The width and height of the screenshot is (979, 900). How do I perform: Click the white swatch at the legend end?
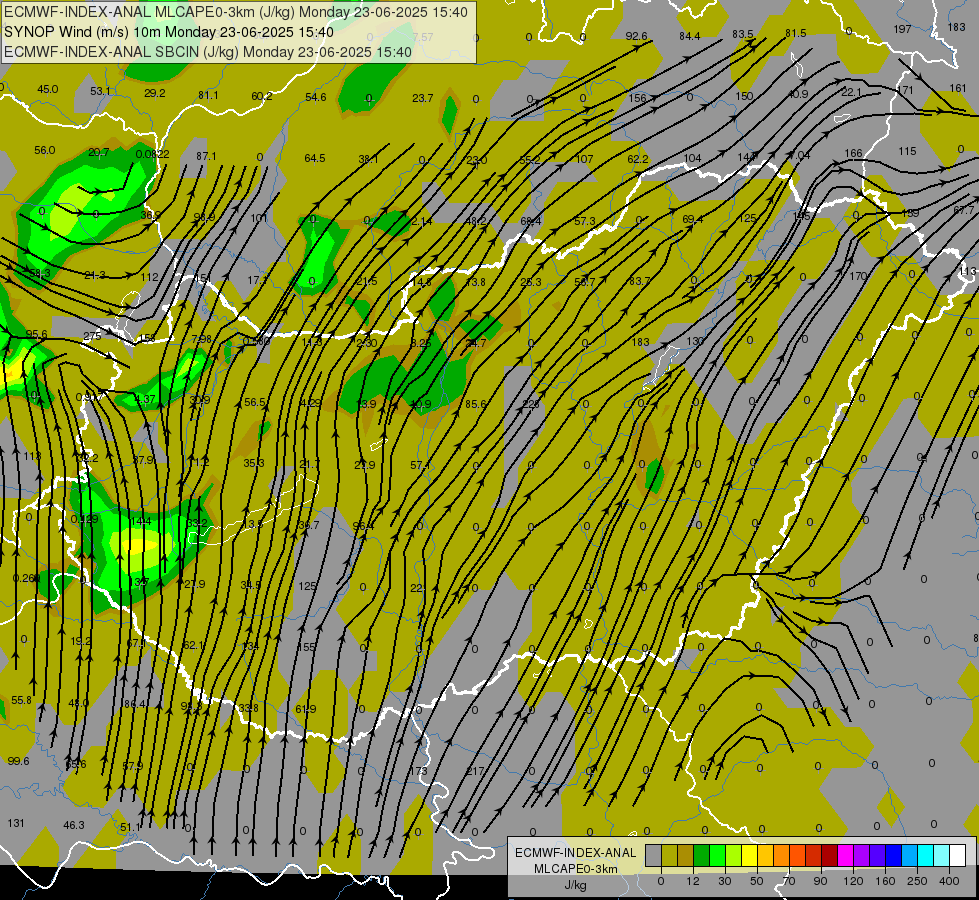pyautogui.click(x=958, y=856)
